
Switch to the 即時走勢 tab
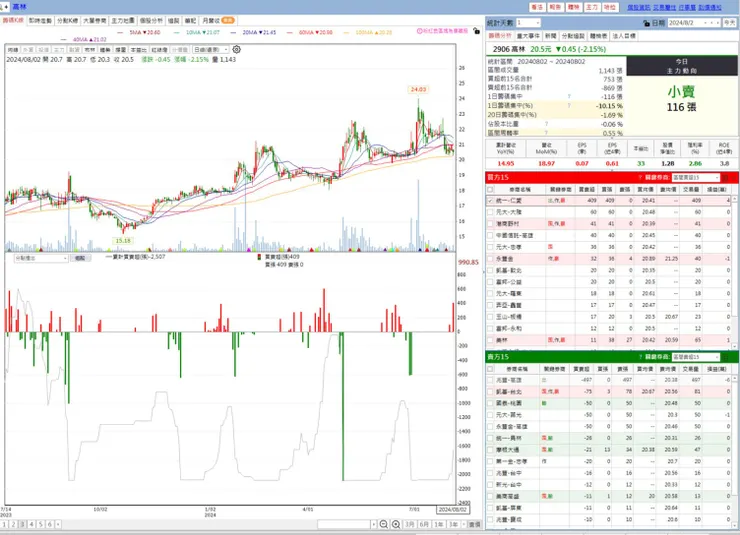pyautogui.click(x=40, y=21)
